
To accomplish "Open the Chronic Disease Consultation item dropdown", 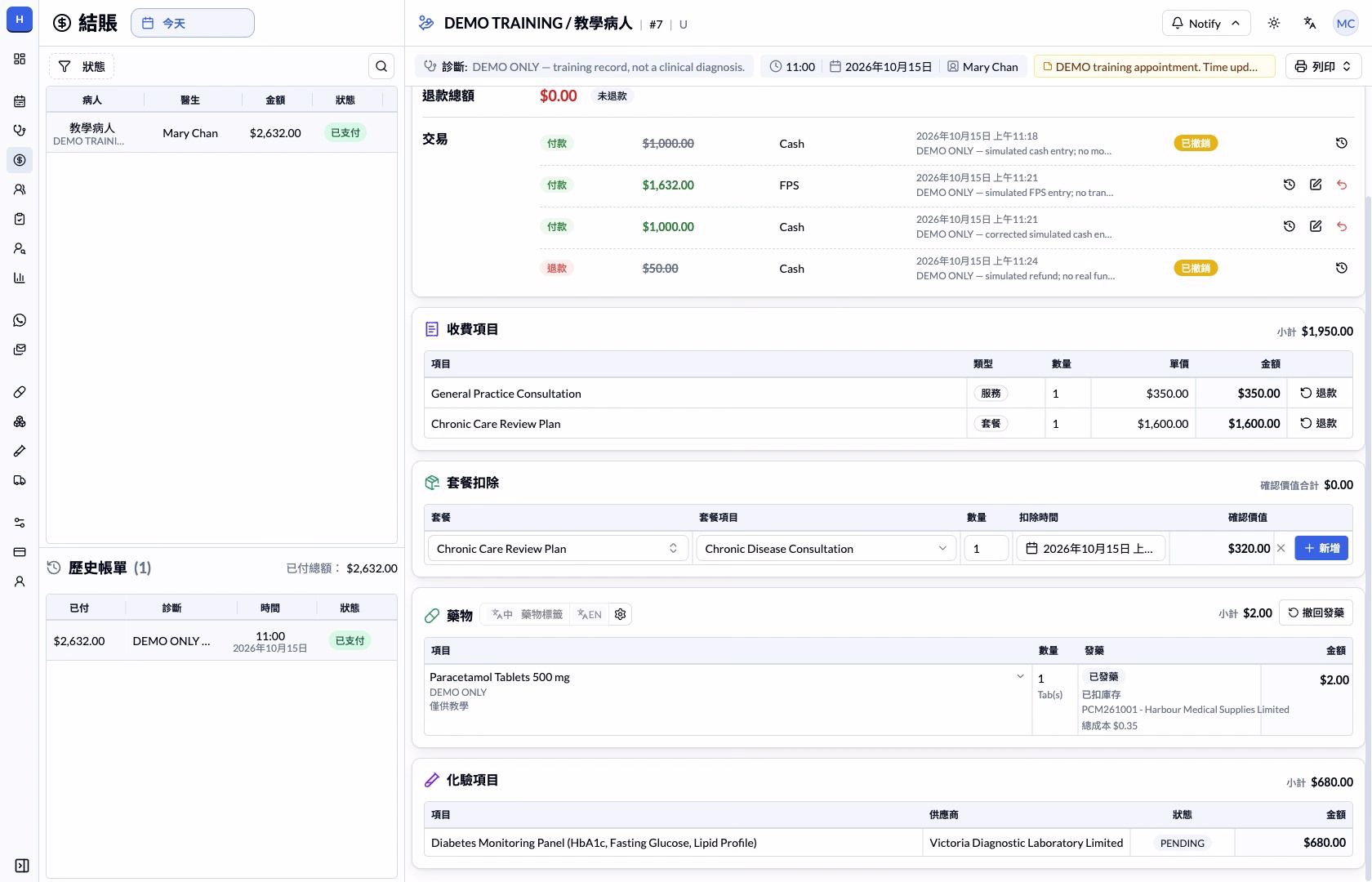I will pos(826,548).
